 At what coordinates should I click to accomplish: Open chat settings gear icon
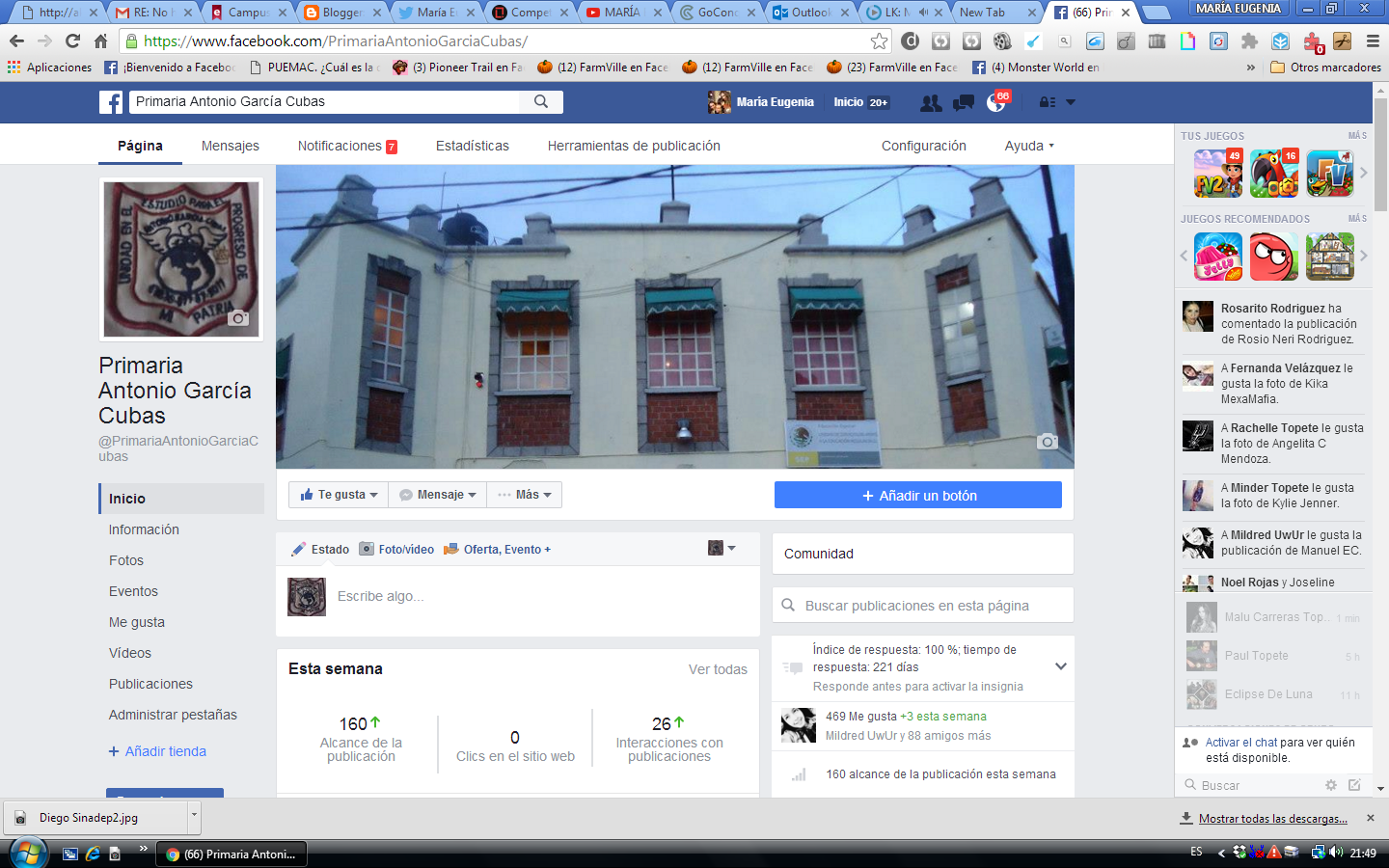1331,785
